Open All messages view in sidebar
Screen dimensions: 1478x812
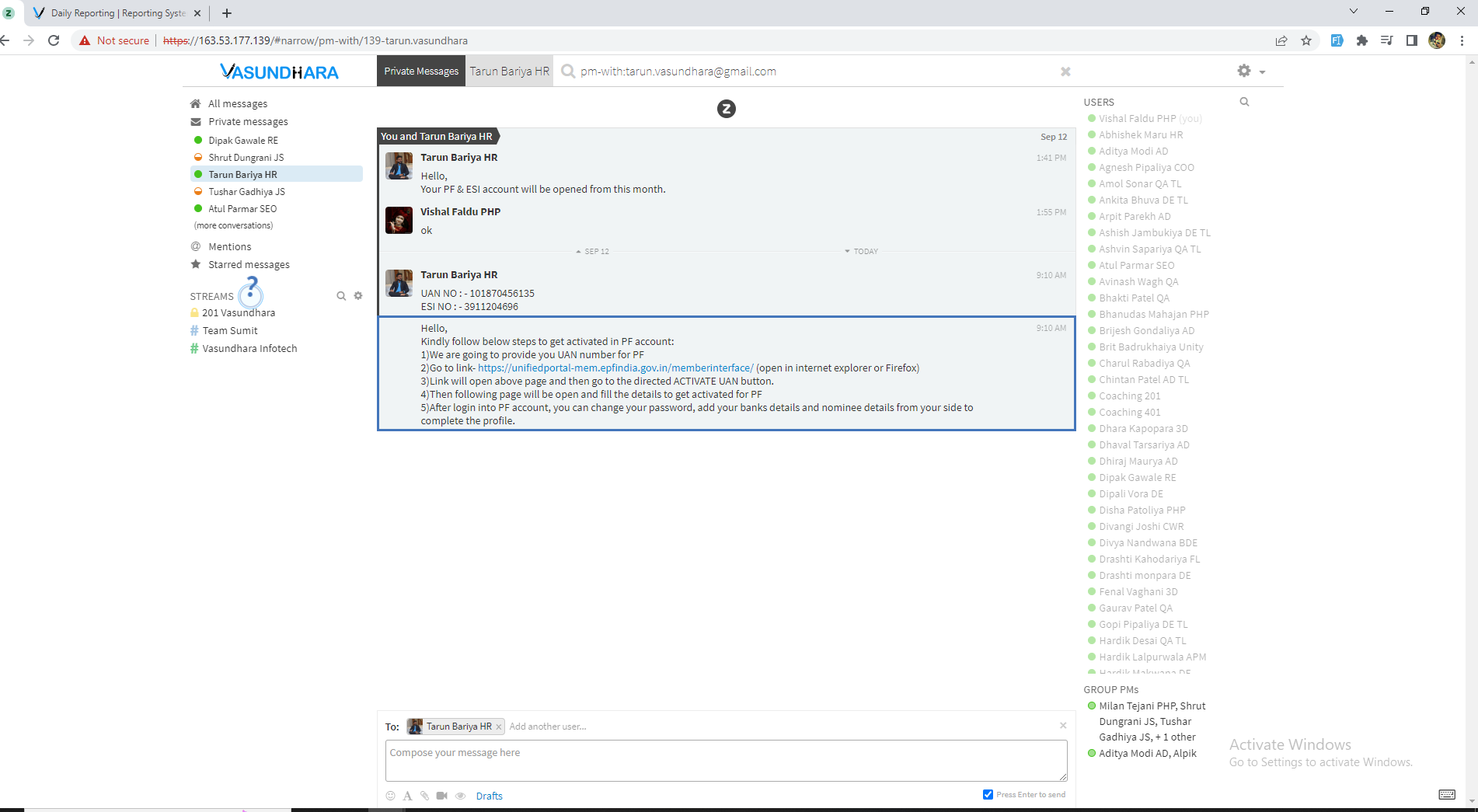[x=237, y=103]
